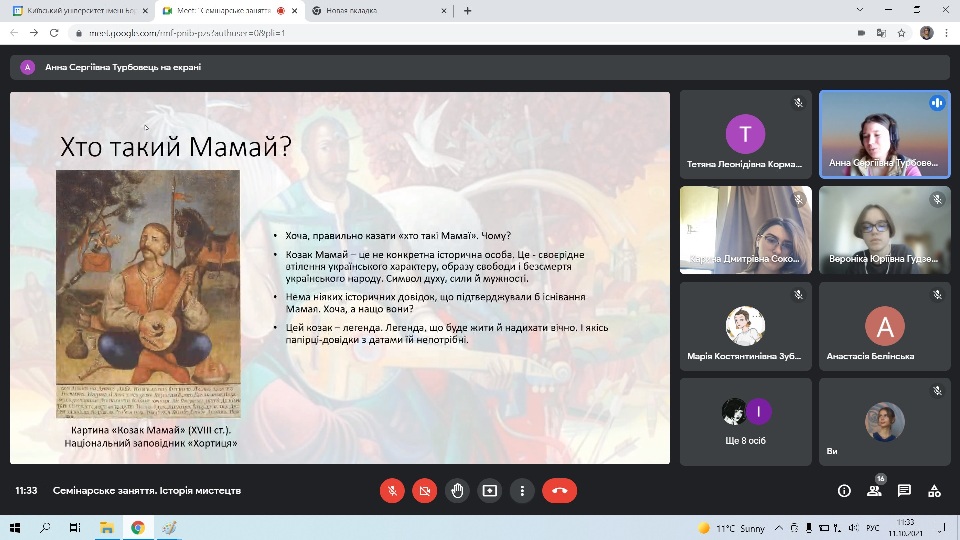Click the slide title 'Хто такий Мамай?'
Screen dimensions: 960x540
tap(176, 147)
